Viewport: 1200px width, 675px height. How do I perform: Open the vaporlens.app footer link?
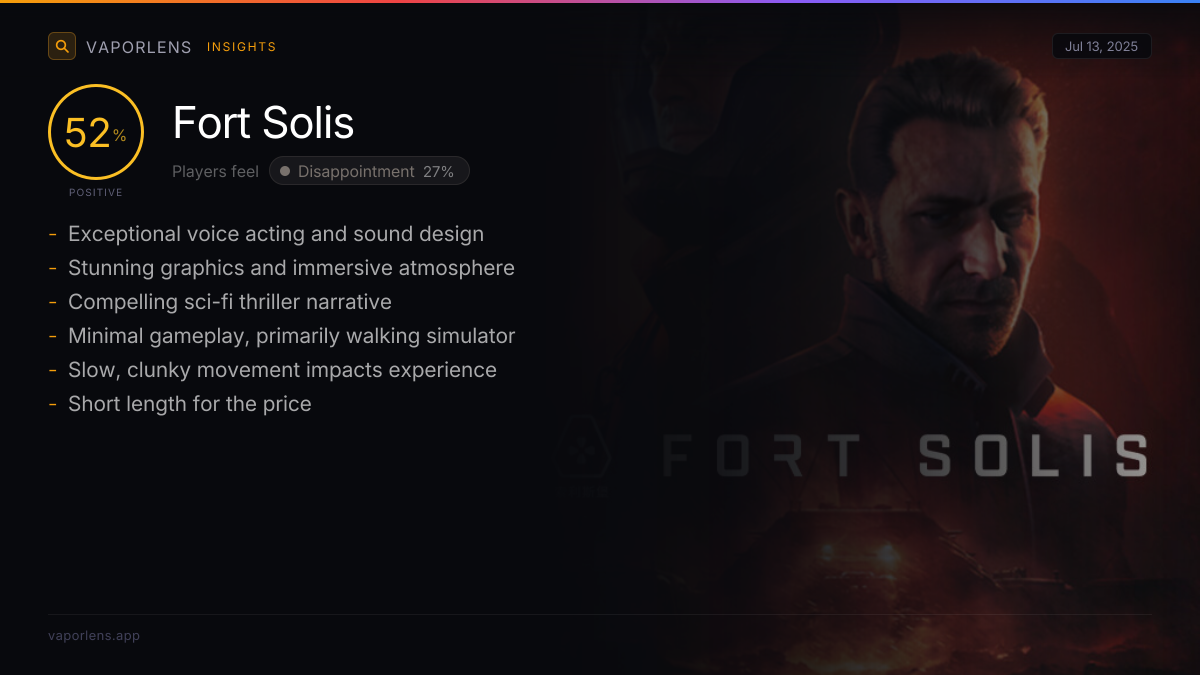point(94,635)
